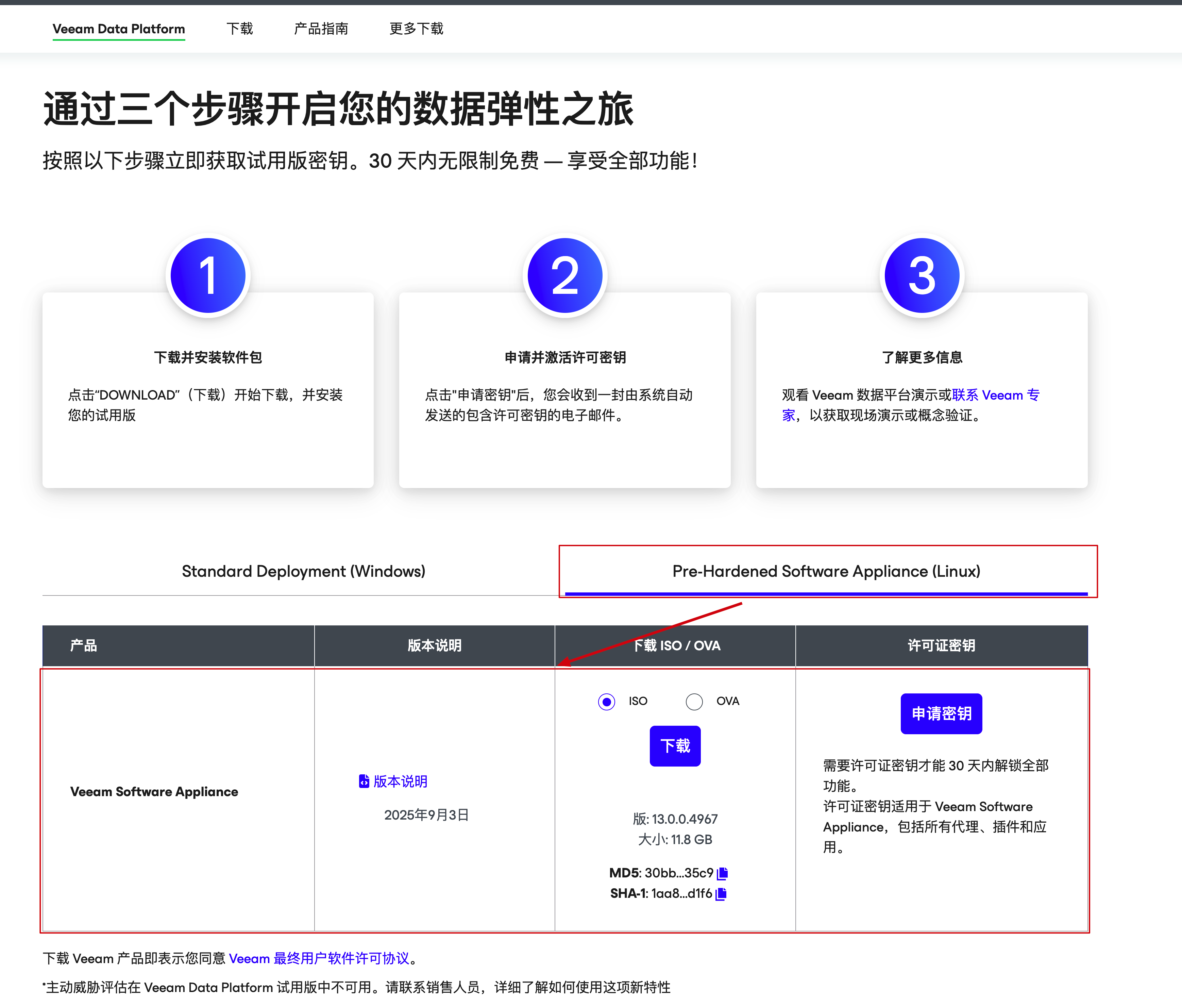Open the 版本说明 release notes link

(400, 781)
